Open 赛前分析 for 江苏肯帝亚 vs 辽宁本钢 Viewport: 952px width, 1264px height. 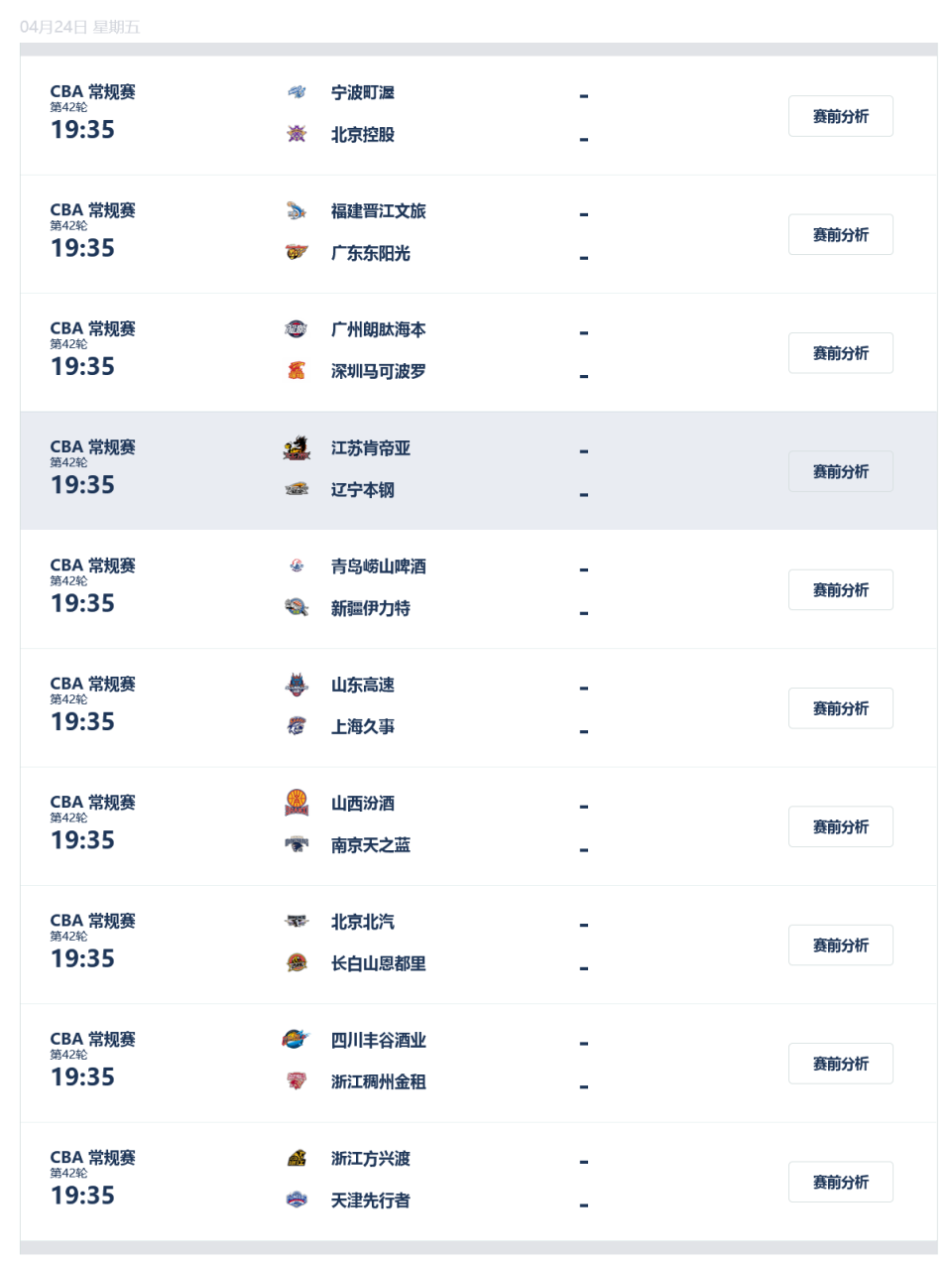coord(840,471)
